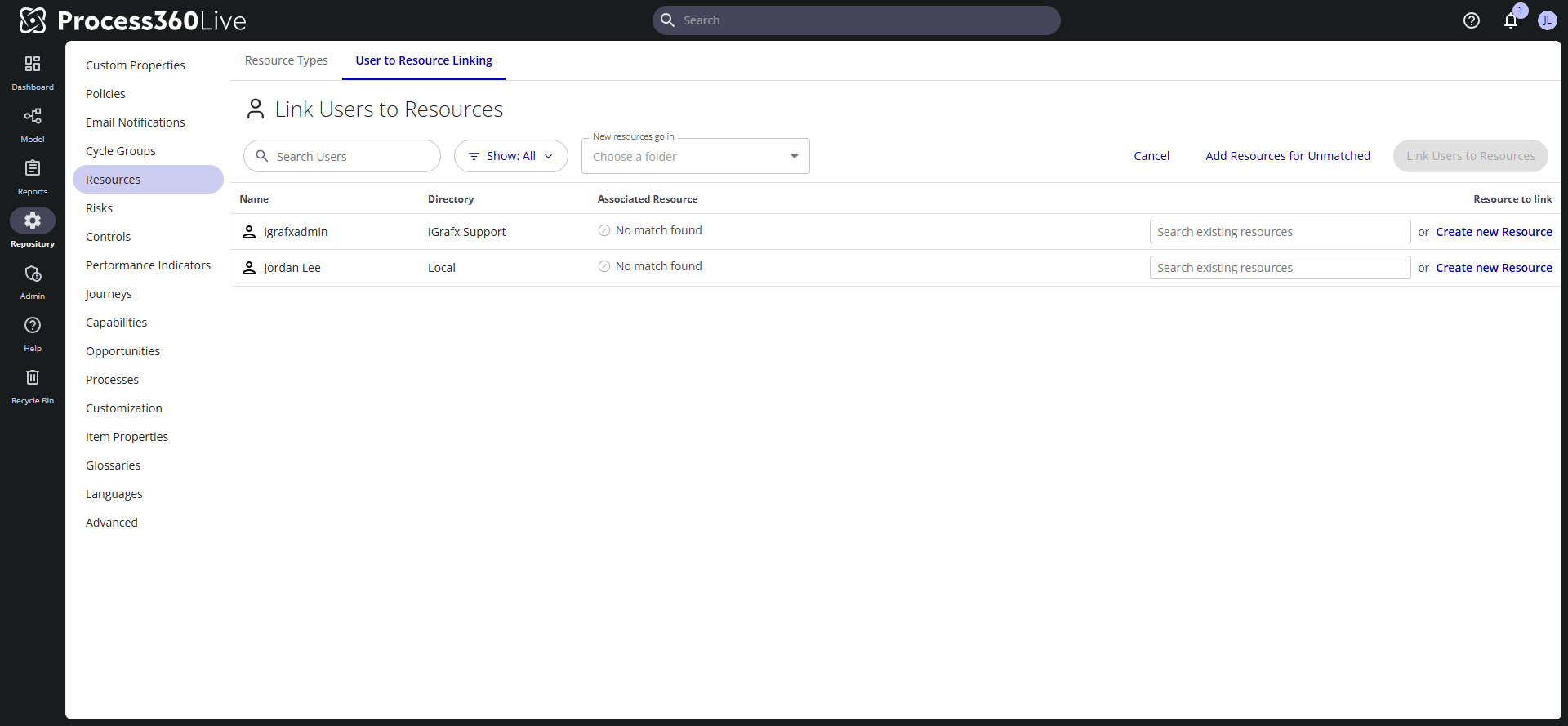Click the igrafxadmin user icon
The image size is (1568, 726).
(x=249, y=232)
